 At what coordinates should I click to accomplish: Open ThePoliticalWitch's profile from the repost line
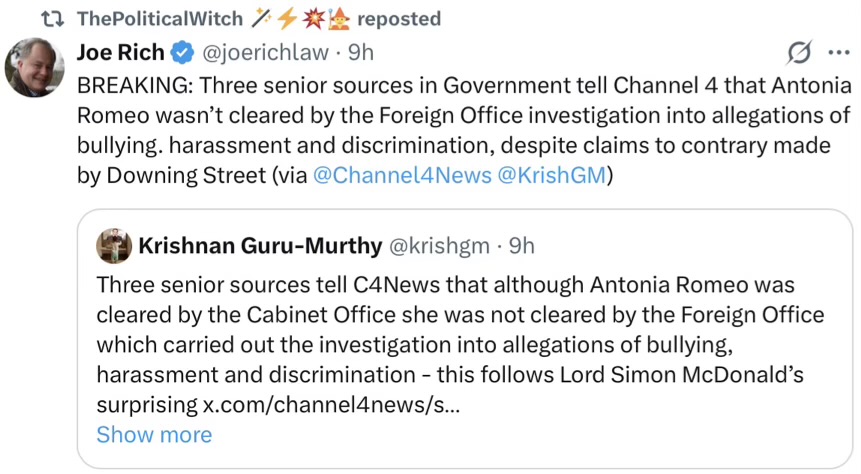161,19
